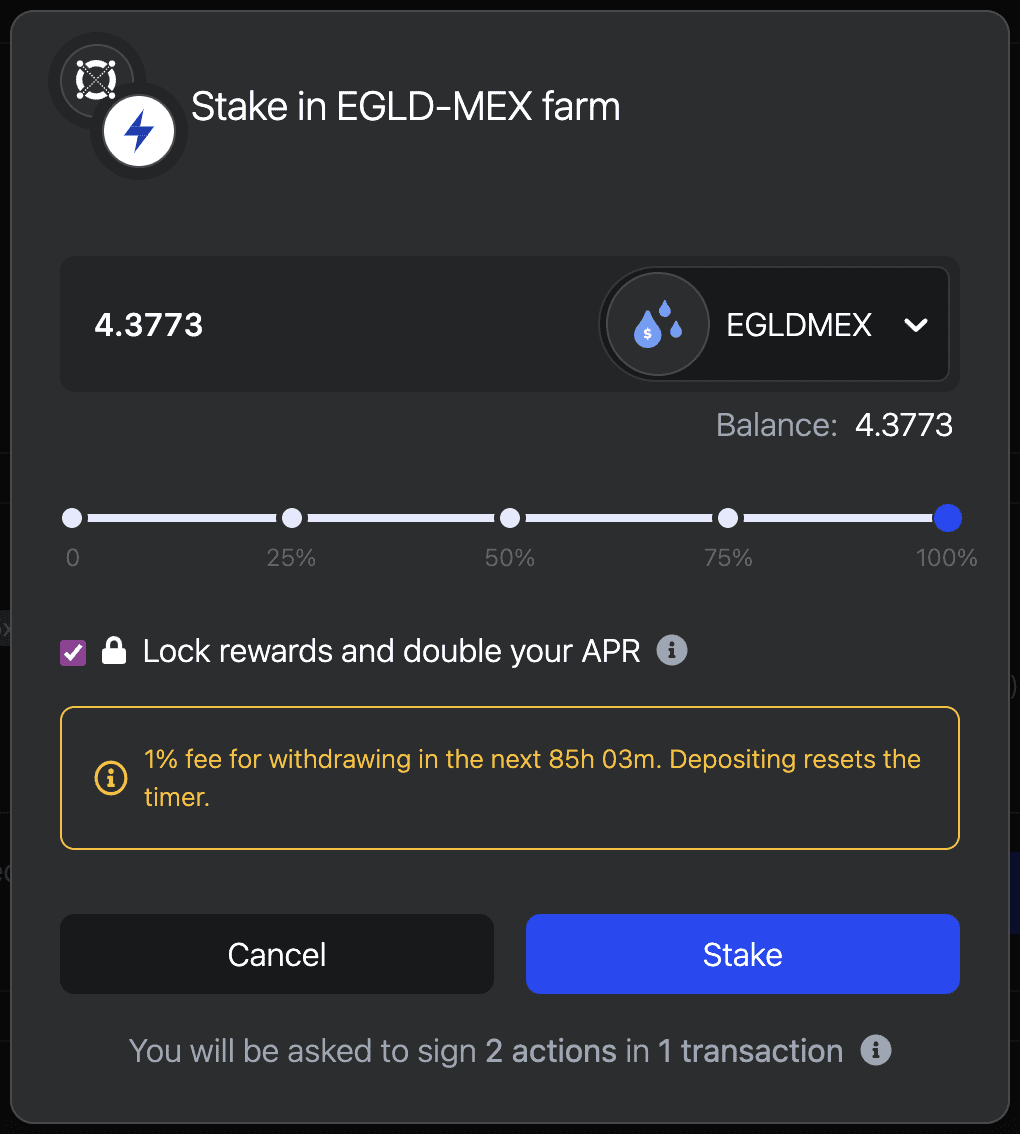Viewport: 1020px width, 1134px height.
Task: Click the EGLDMEX water drops token icon
Action: (x=658, y=324)
